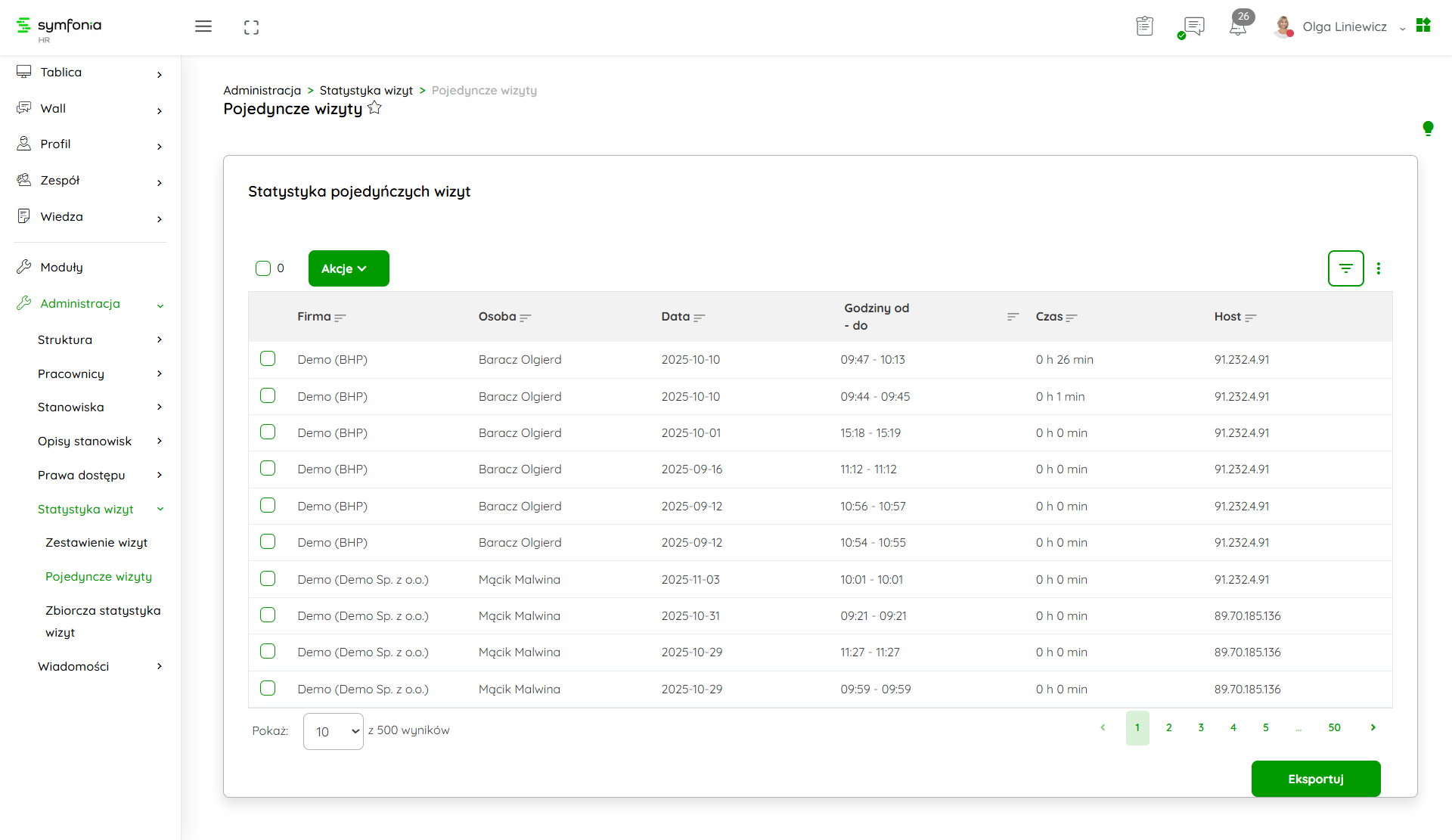Open rows-per-page dropdown showing 10
This screenshot has width=1452, height=840.
(334, 731)
